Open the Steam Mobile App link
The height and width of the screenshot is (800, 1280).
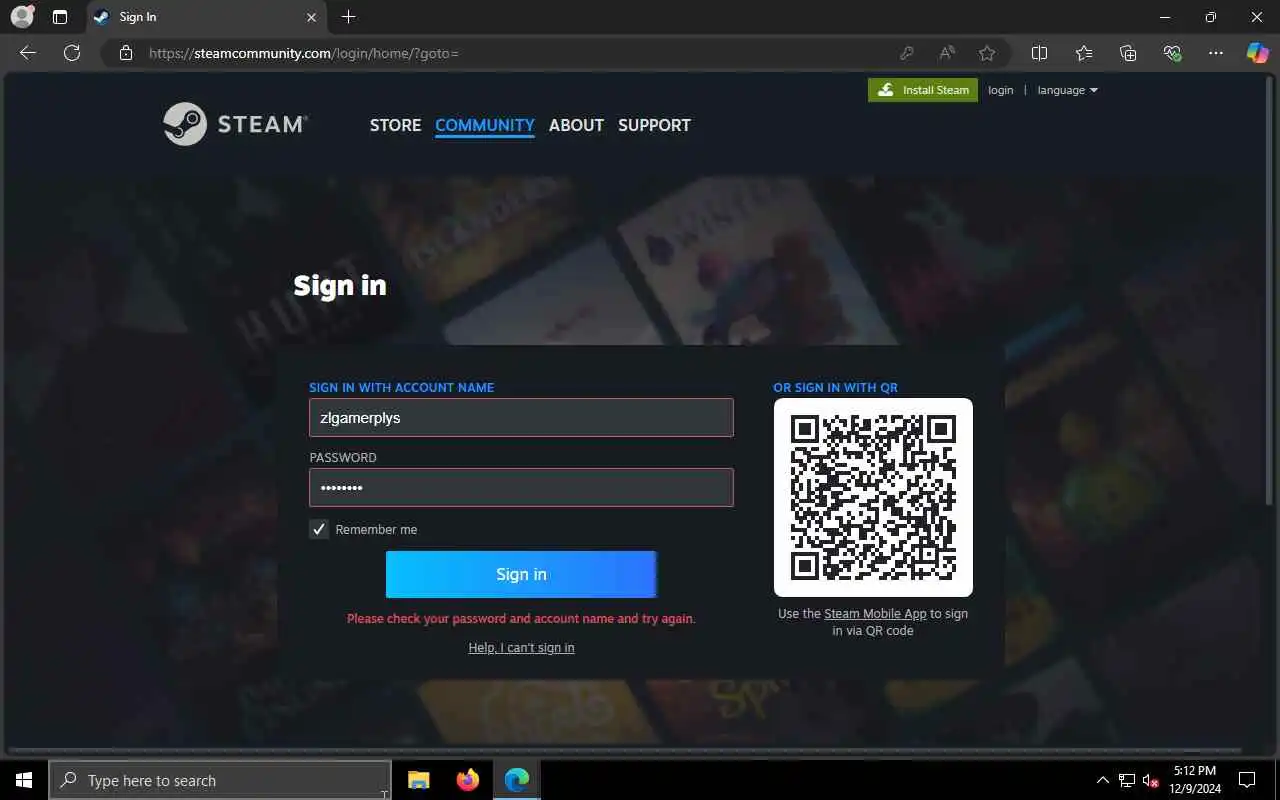pos(875,614)
